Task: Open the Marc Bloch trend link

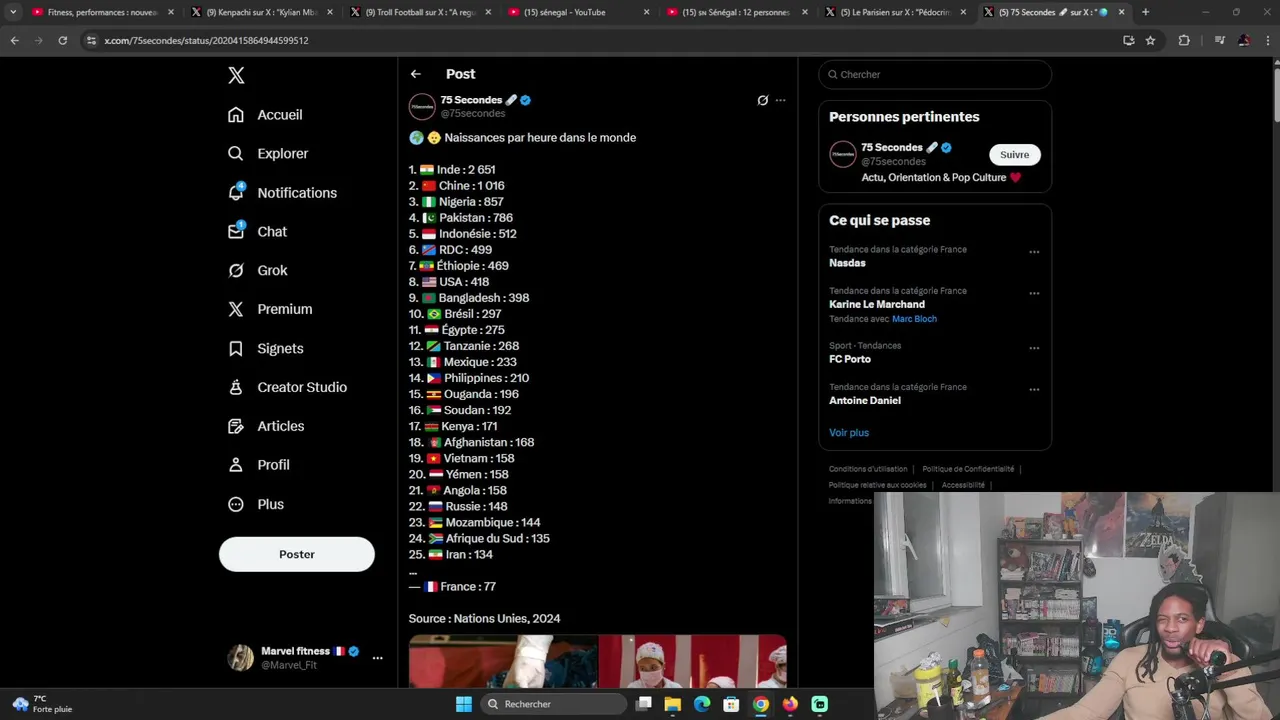Action: [x=914, y=319]
